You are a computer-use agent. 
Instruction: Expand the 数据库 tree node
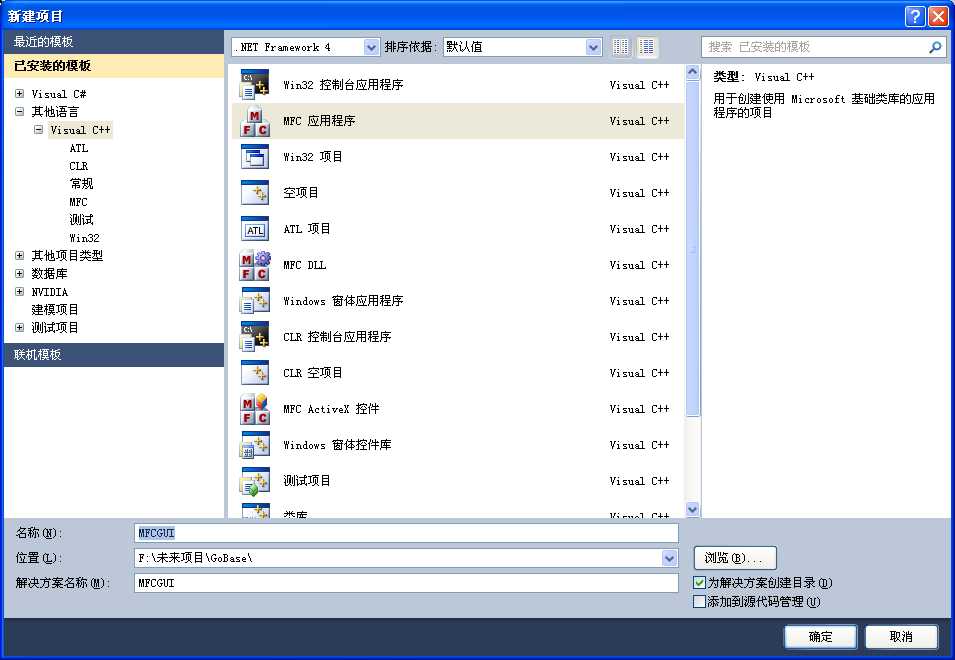pyautogui.click(x=19, y=273)
